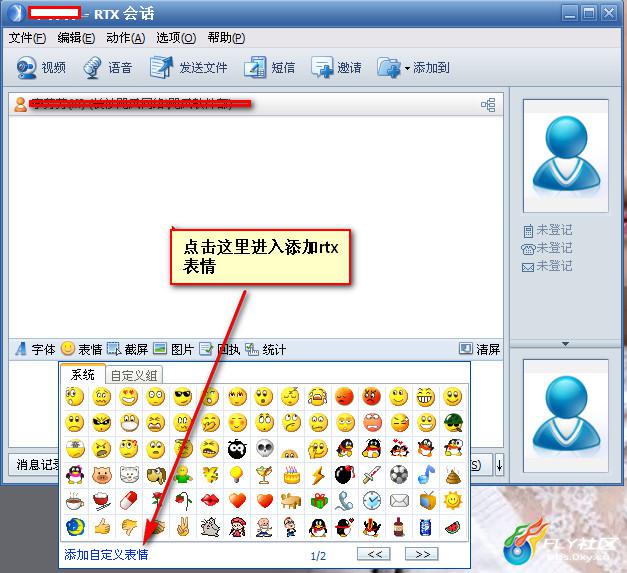The height and width of the screenshot is (573, 627).
Task: Click the 添加自定义表情 link
Action: pos(106,554)
